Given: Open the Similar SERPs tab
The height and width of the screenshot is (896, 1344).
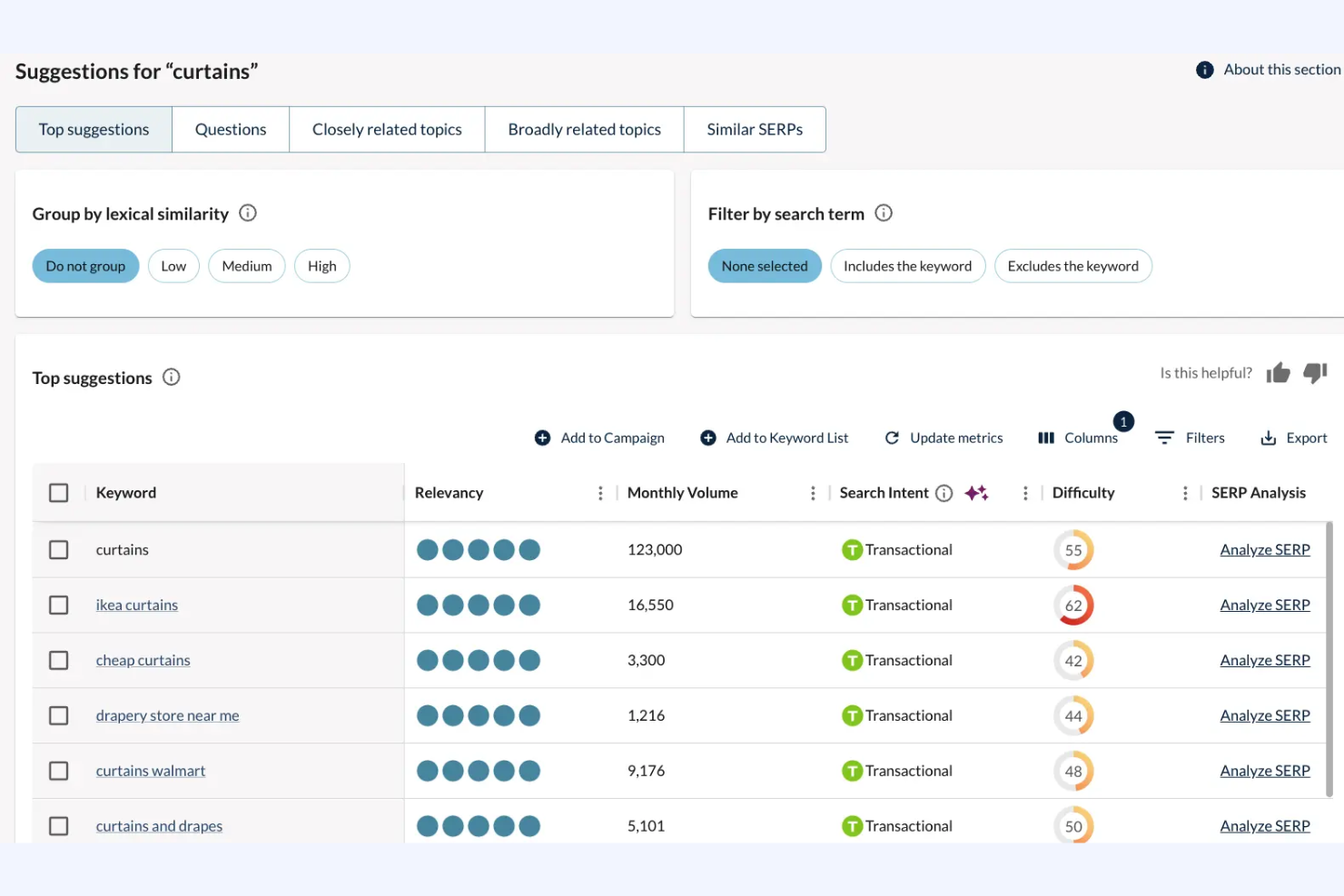Looking at the screenshot, I should pyautogui.click(x=755, y=129).
